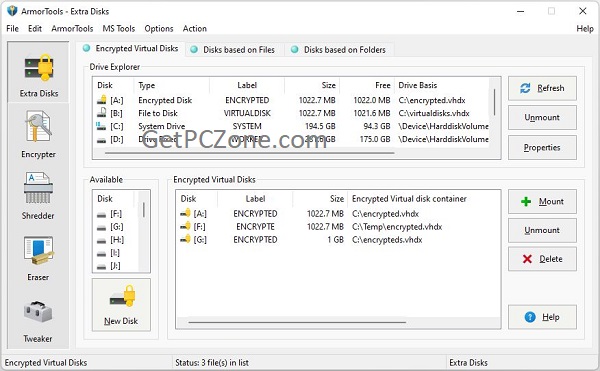Click the system drive icon of [C:]

pos(101,125)
